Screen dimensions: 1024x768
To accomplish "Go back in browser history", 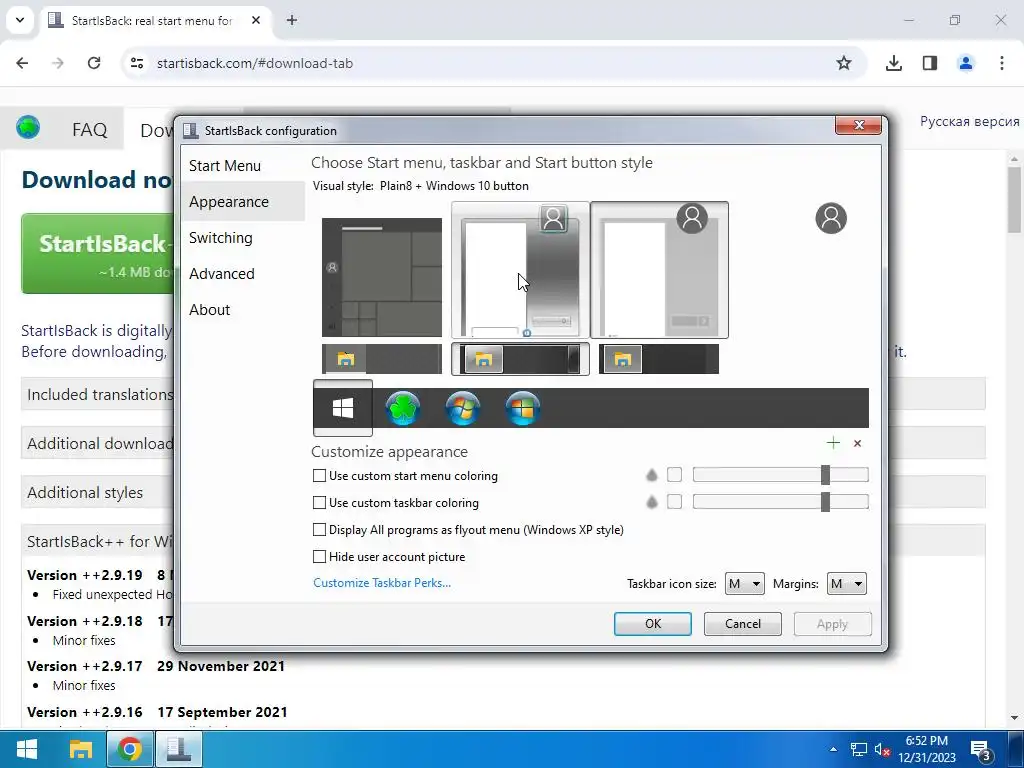I will (22, 63).
